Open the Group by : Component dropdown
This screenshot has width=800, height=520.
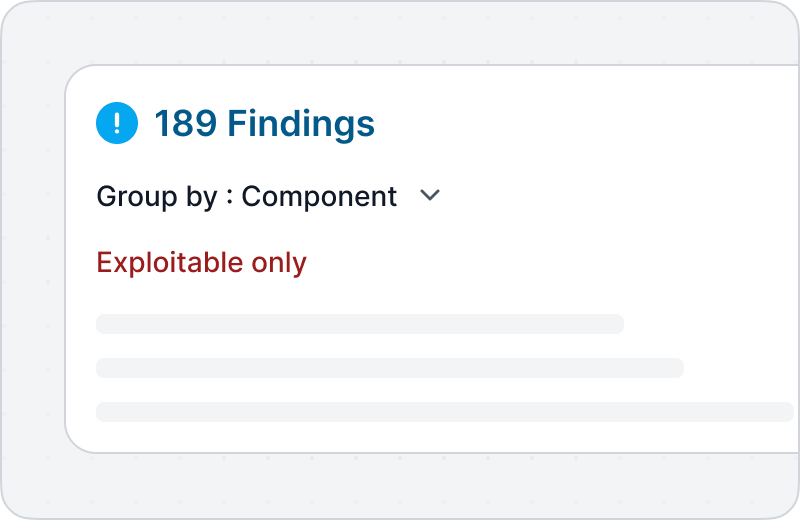(268, 196)
